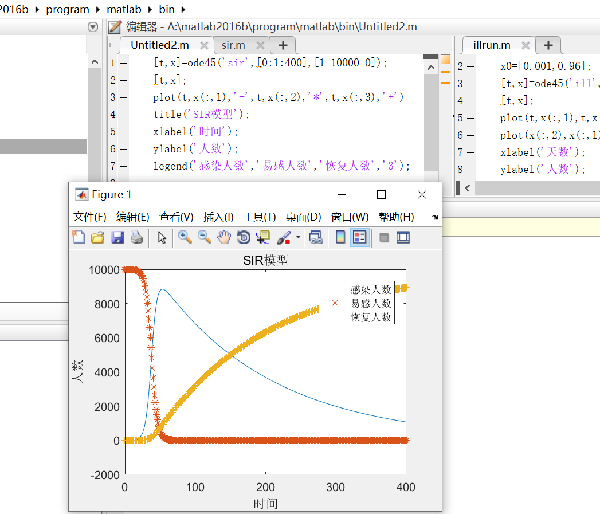
Task: Open the 编辑(E) menu in Figure 1
Action: (x=132, y=217)
